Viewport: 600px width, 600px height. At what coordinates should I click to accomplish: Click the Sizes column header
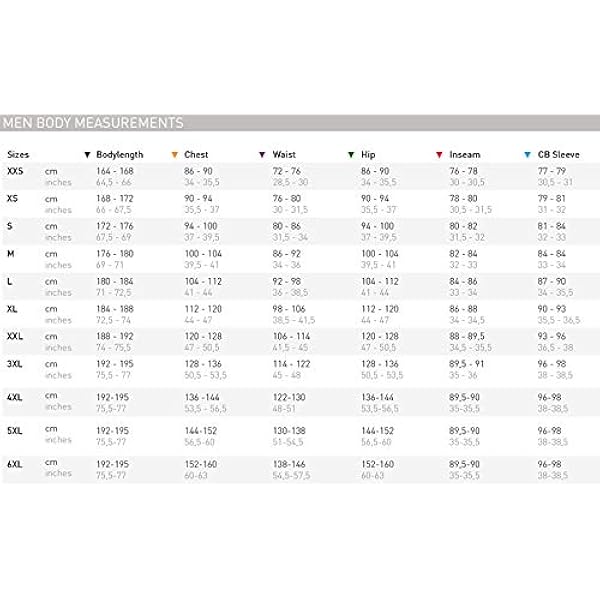click(18, 155)
